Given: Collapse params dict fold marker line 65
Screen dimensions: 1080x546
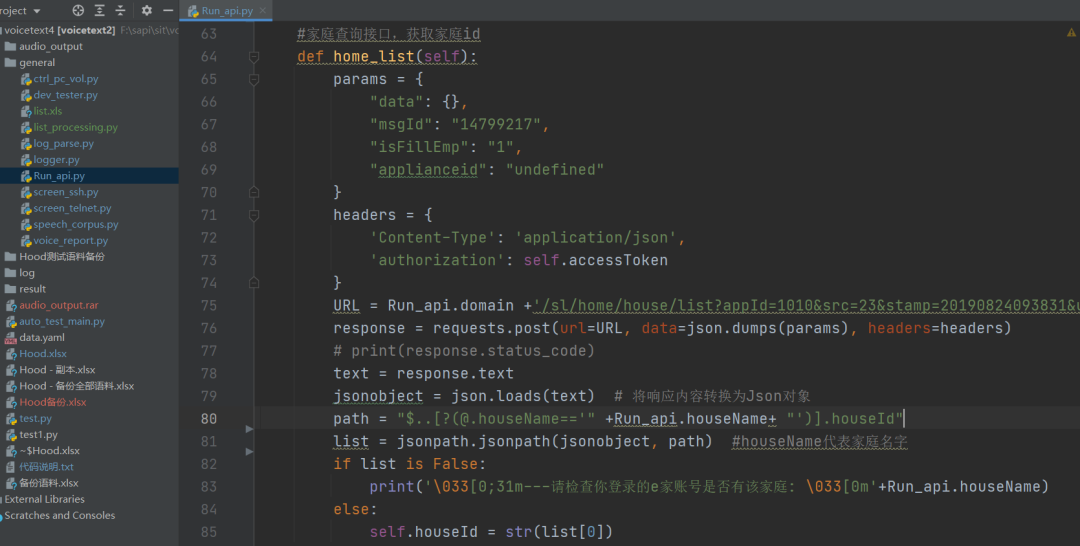Looking at the screenshot, I should (x=253, y=79).
